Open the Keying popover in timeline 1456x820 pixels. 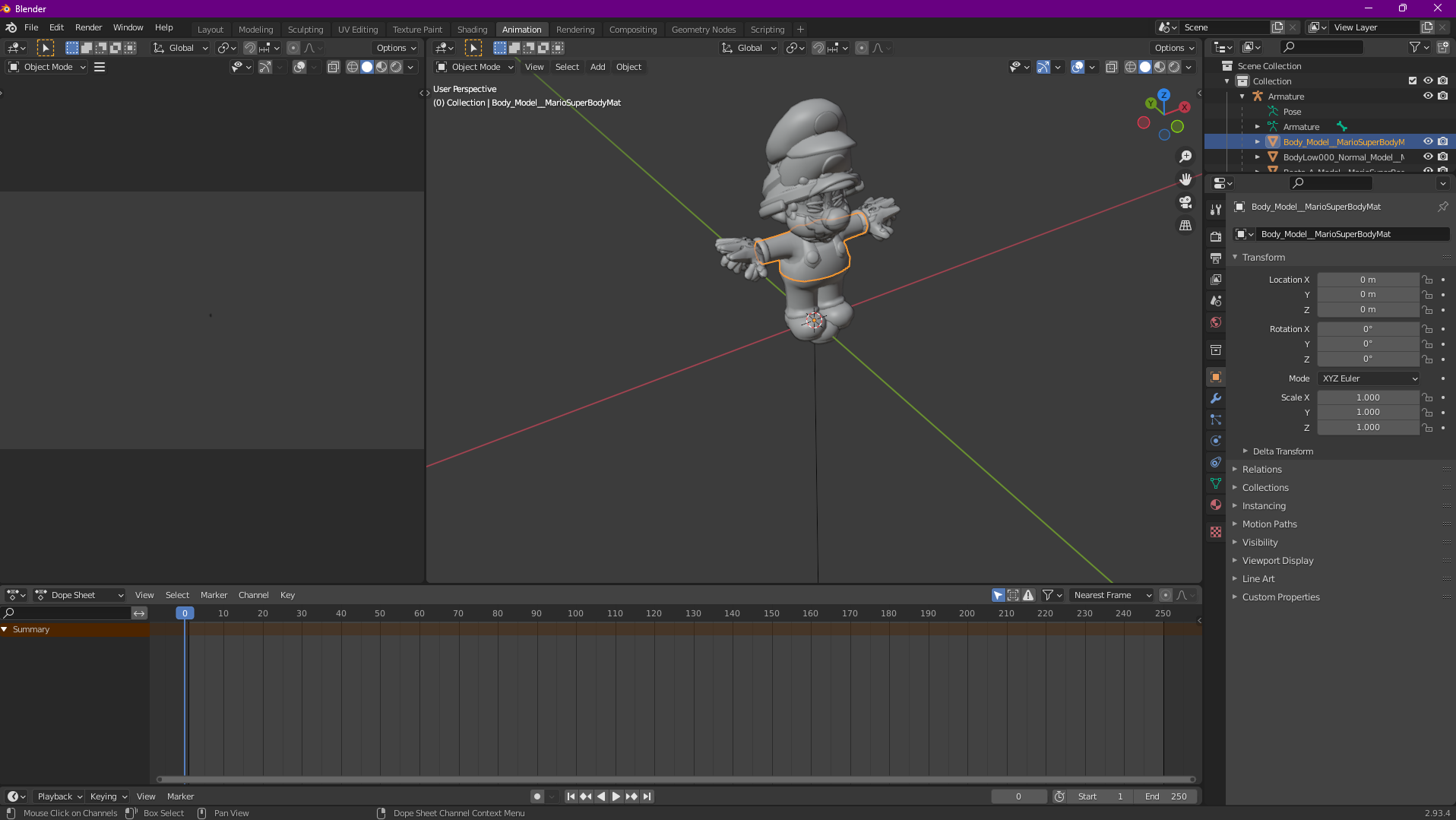coord(108,796)
